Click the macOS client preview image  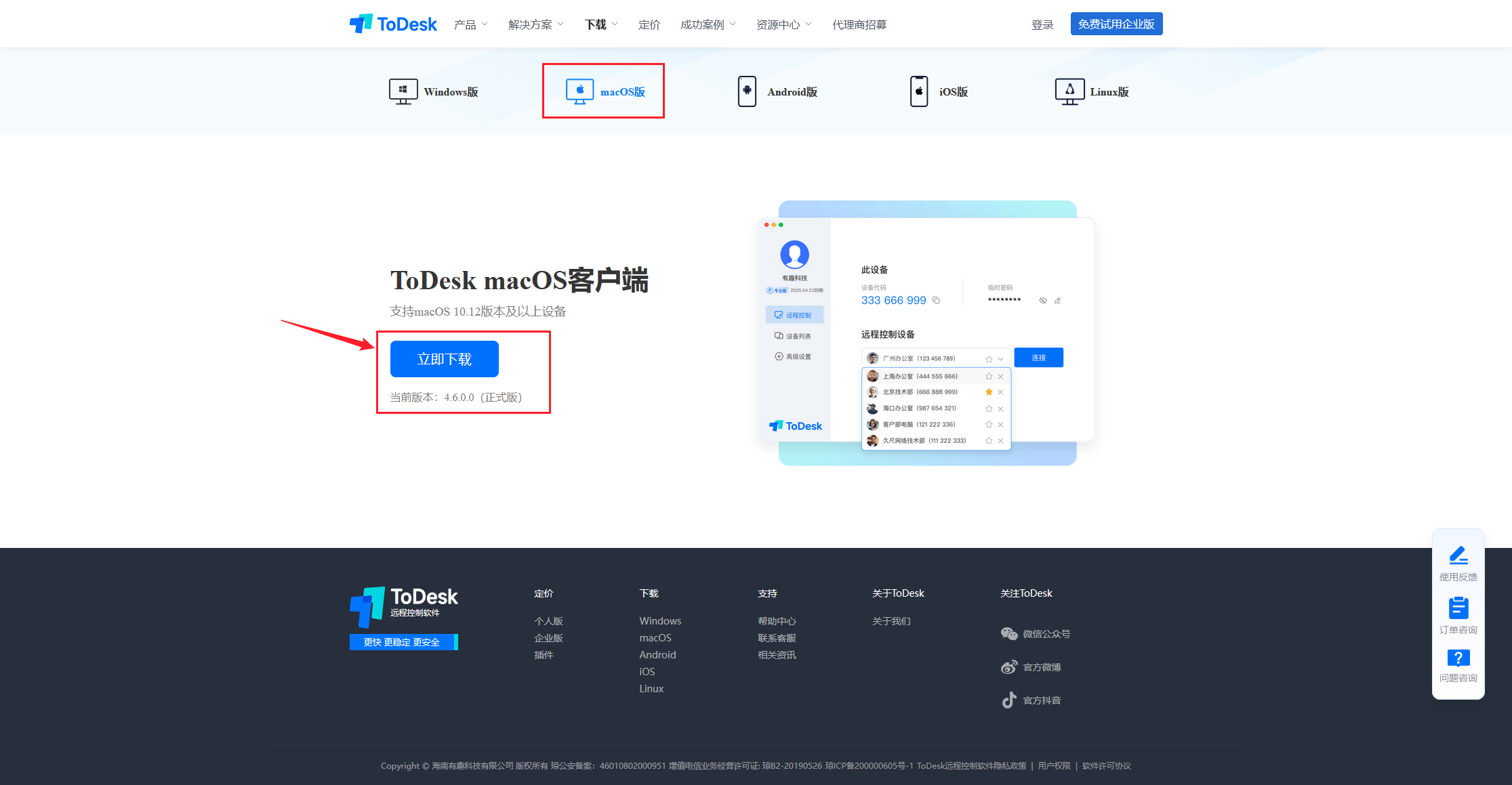tap(926, 332)
